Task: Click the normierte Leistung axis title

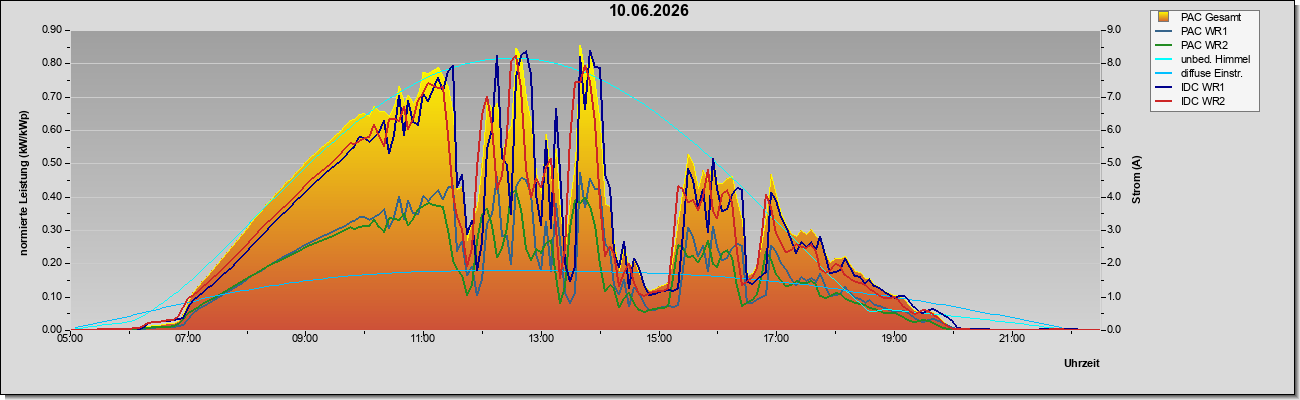Action: coord(22,180)
